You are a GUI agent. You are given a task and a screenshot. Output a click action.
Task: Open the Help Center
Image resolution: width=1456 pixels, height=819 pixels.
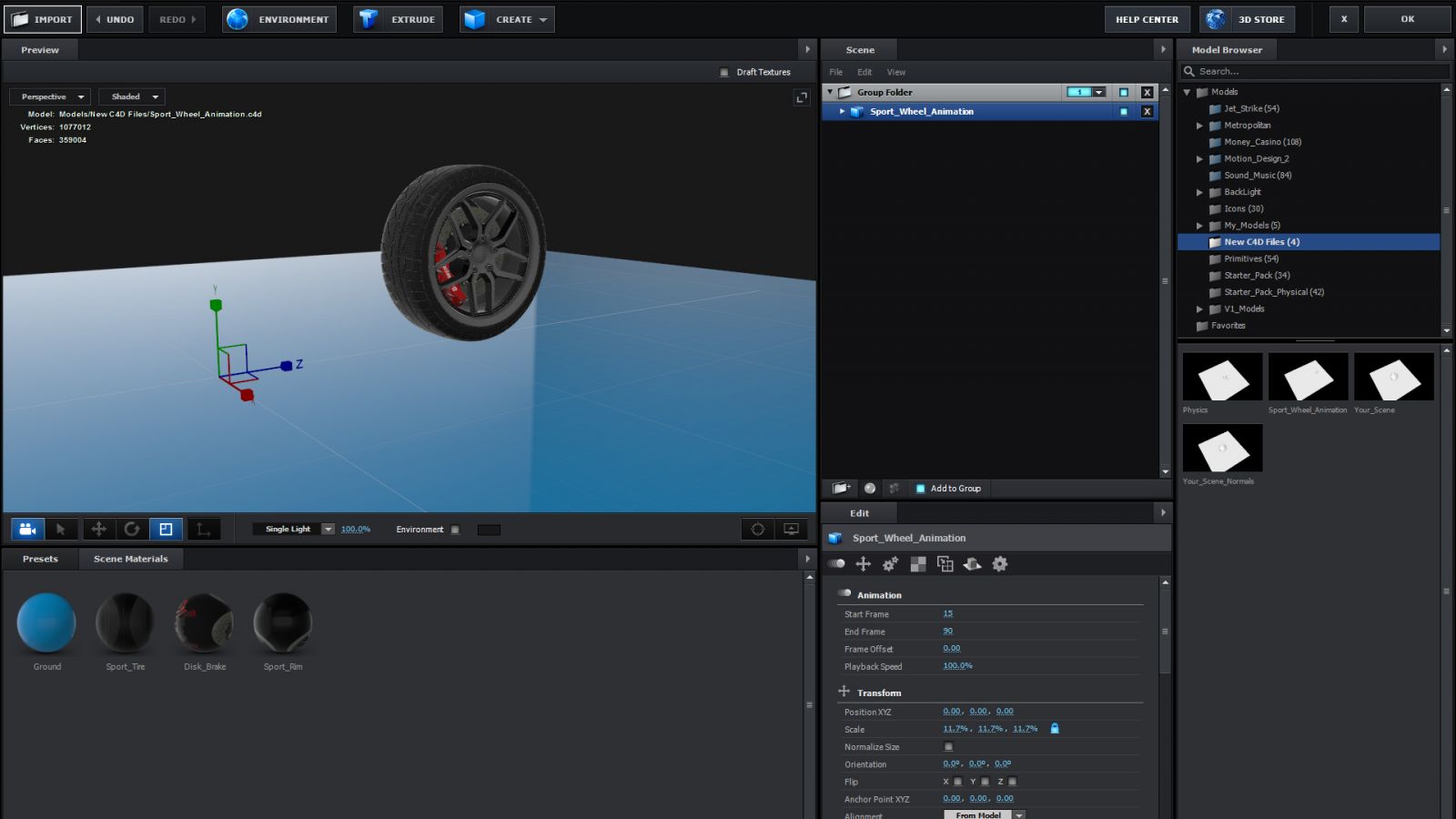pos(1147,19)
